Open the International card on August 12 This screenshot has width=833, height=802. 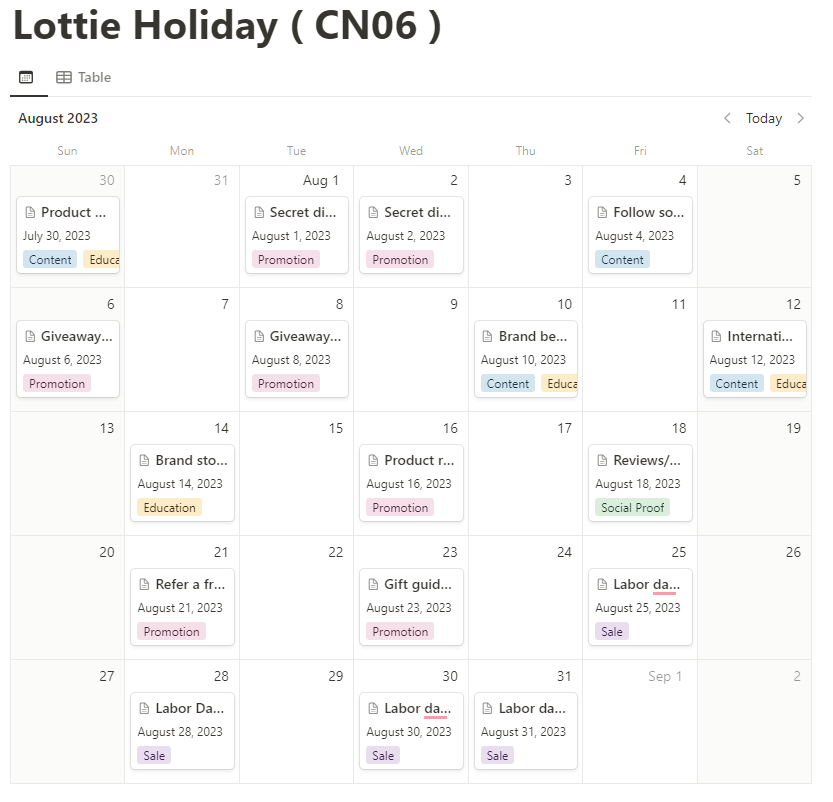click(x=755, y=337)
